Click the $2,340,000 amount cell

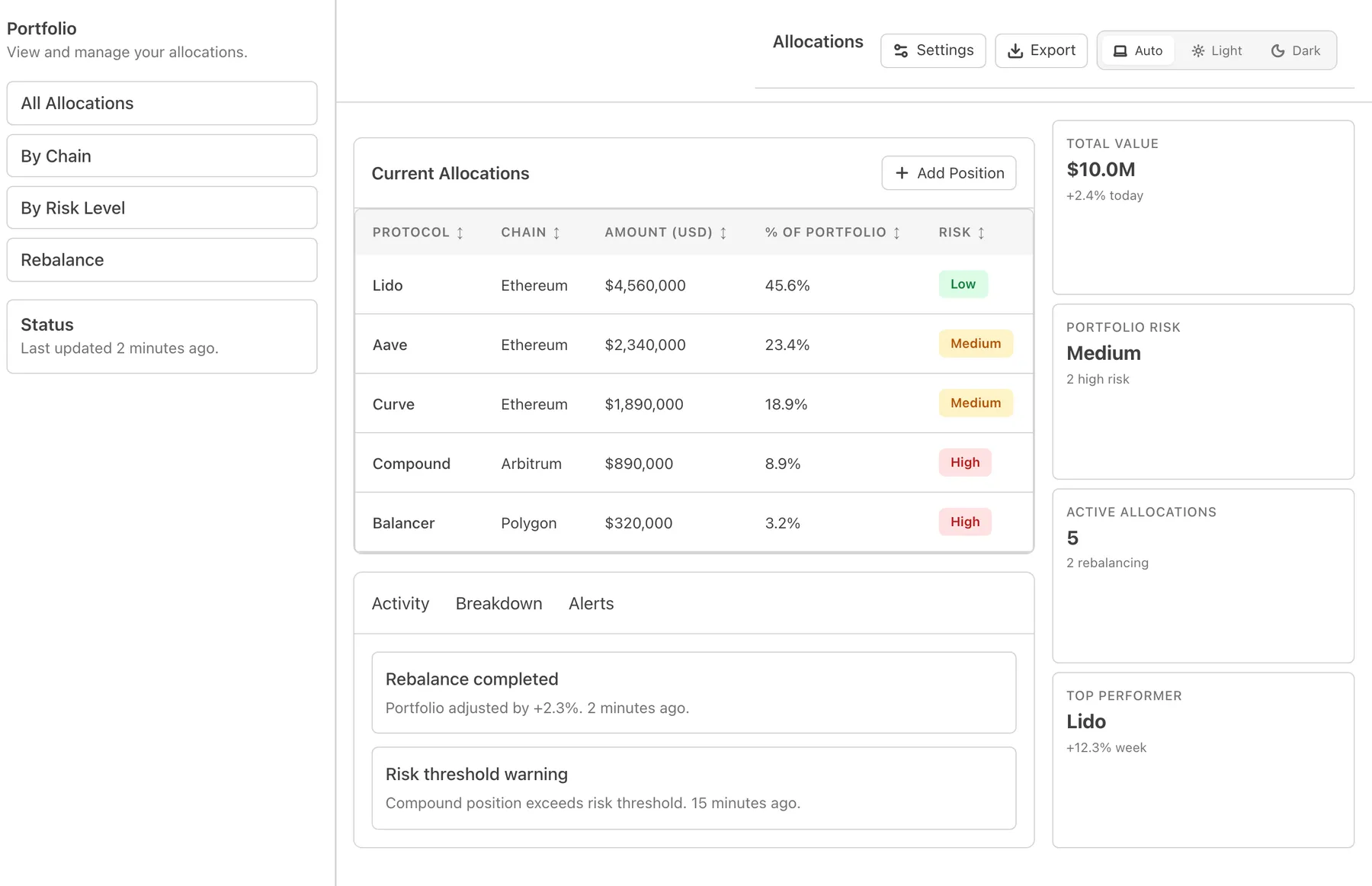pyautogui.click(x=646, y=345)
